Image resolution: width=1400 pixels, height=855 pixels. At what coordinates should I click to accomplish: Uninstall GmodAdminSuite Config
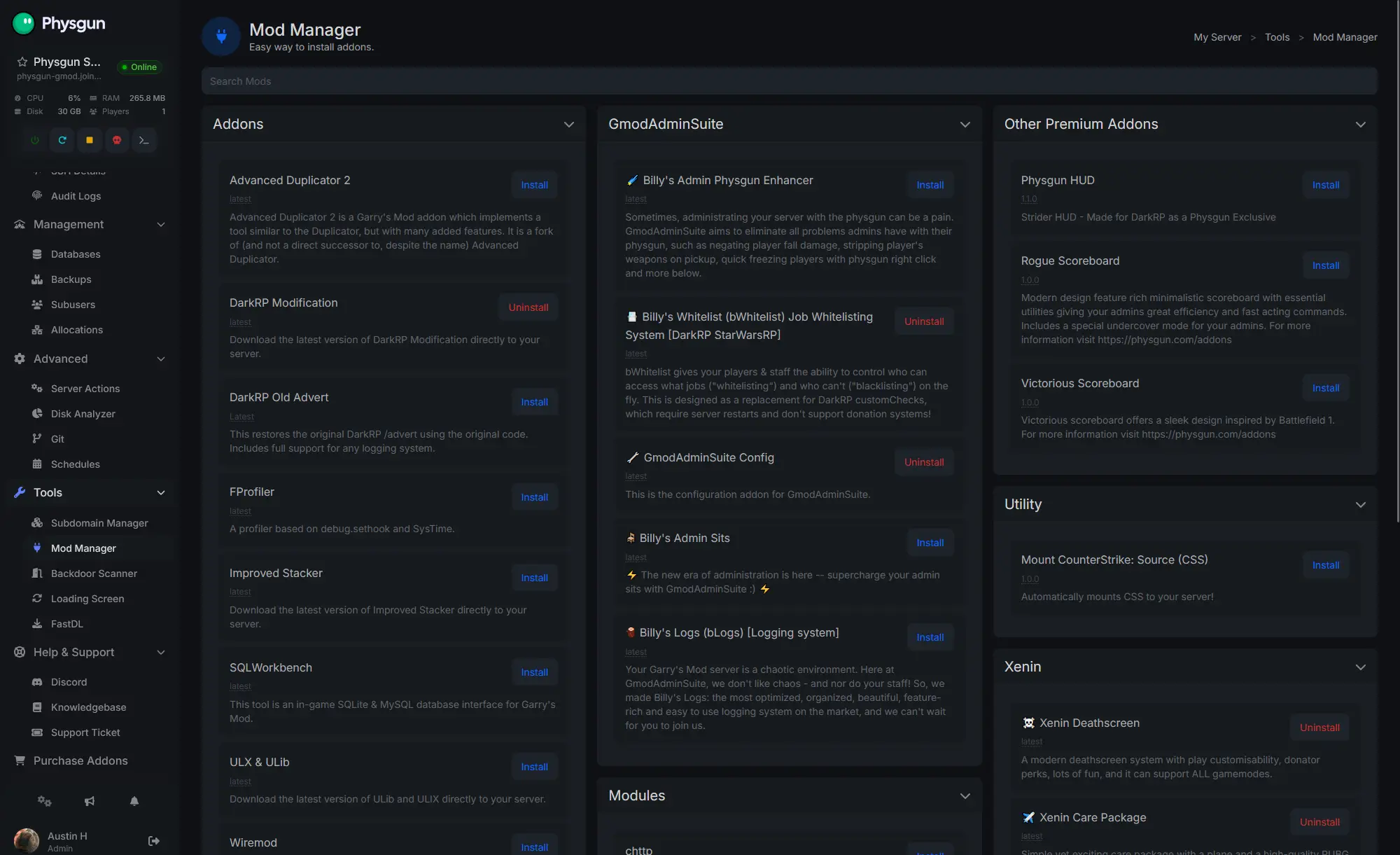[x=924, y=462]
